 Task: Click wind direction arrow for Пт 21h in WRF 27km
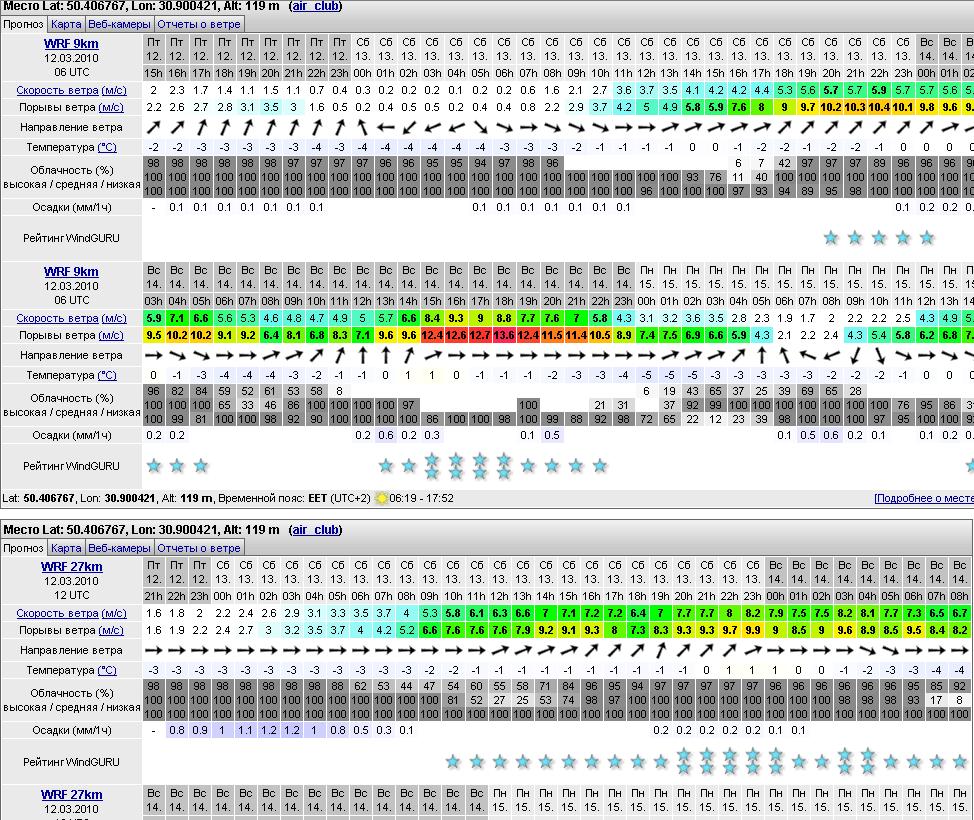[x=154, y=651]
